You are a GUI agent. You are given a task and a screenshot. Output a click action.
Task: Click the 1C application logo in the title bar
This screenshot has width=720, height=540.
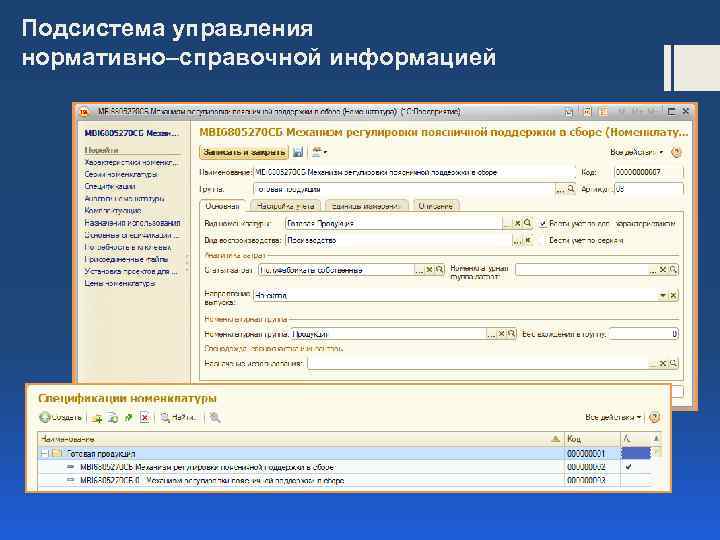tap(84, 112)
